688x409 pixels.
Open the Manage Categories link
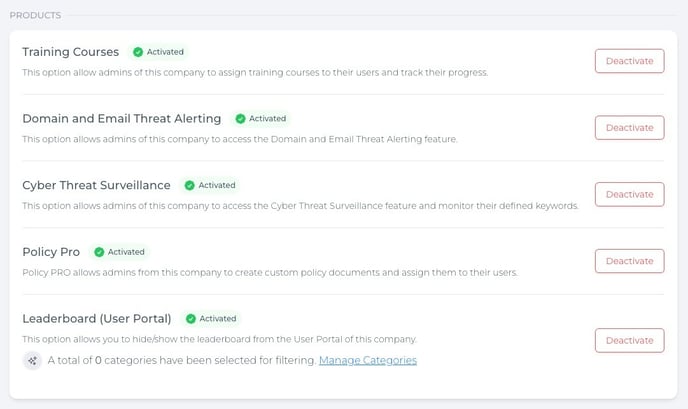pyautogui.click(x=367, y=360)
